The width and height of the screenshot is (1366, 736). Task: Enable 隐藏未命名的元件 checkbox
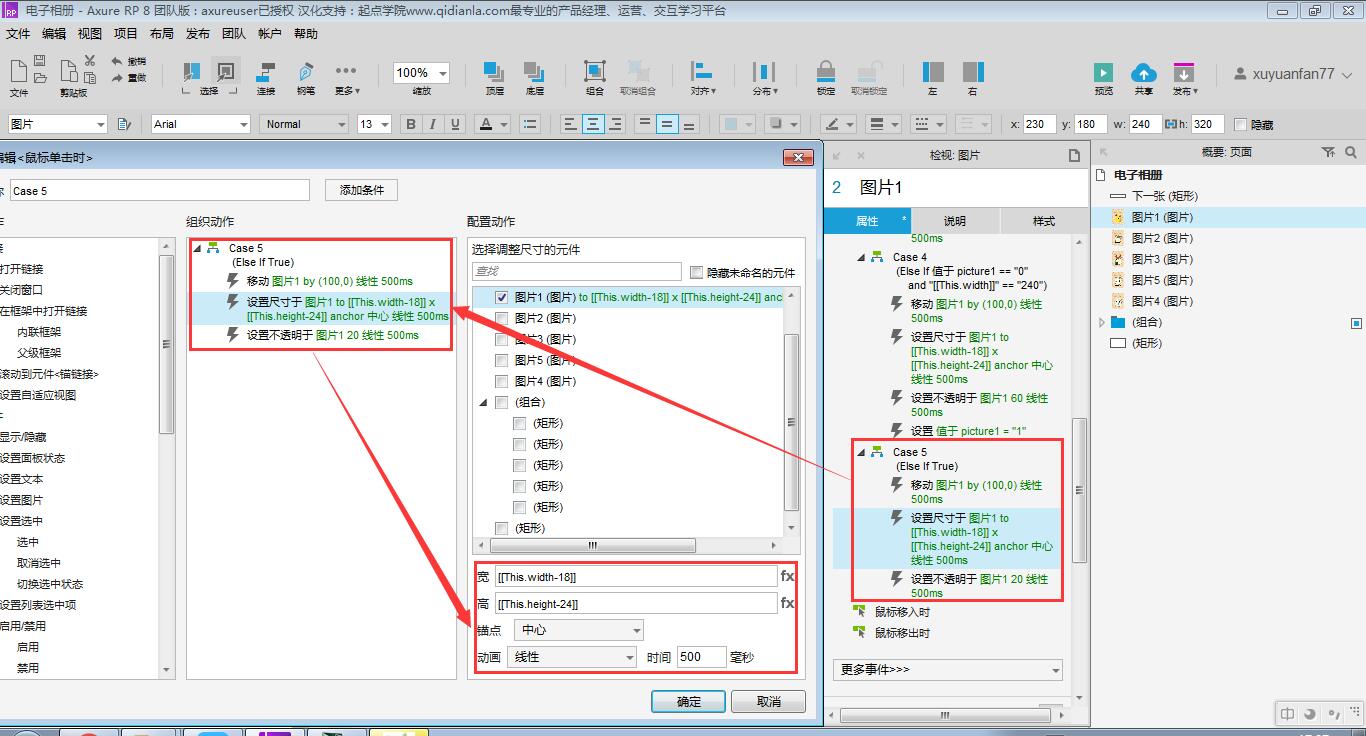click(697, 272)
